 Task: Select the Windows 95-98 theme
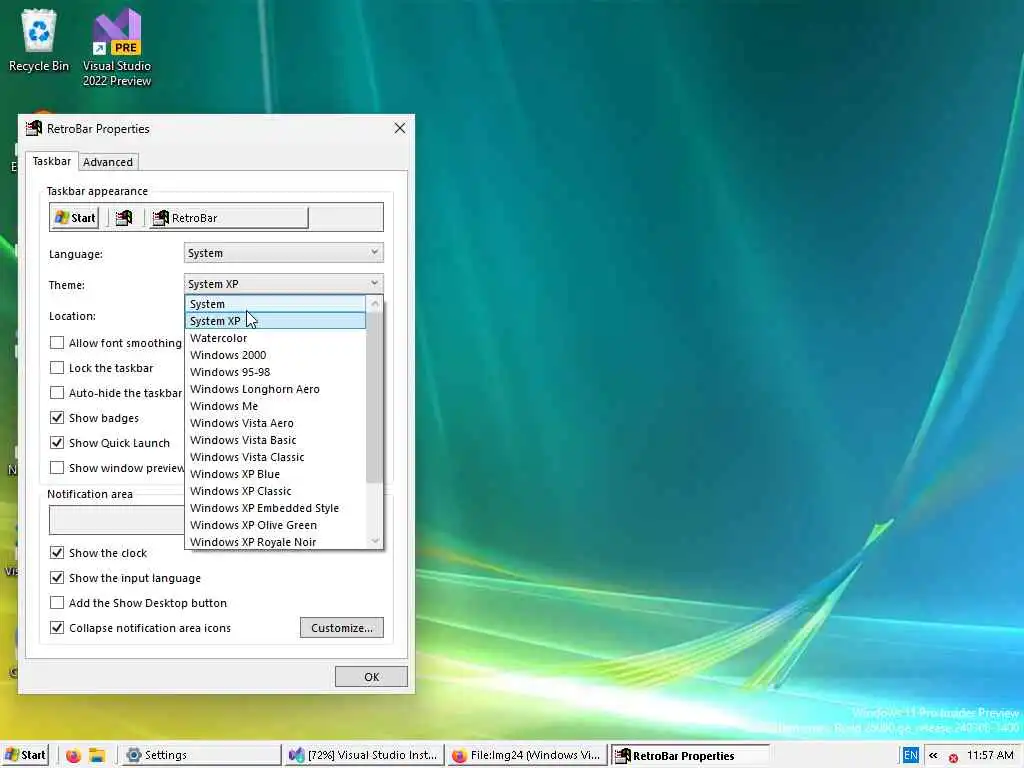[x=276, y=372]
